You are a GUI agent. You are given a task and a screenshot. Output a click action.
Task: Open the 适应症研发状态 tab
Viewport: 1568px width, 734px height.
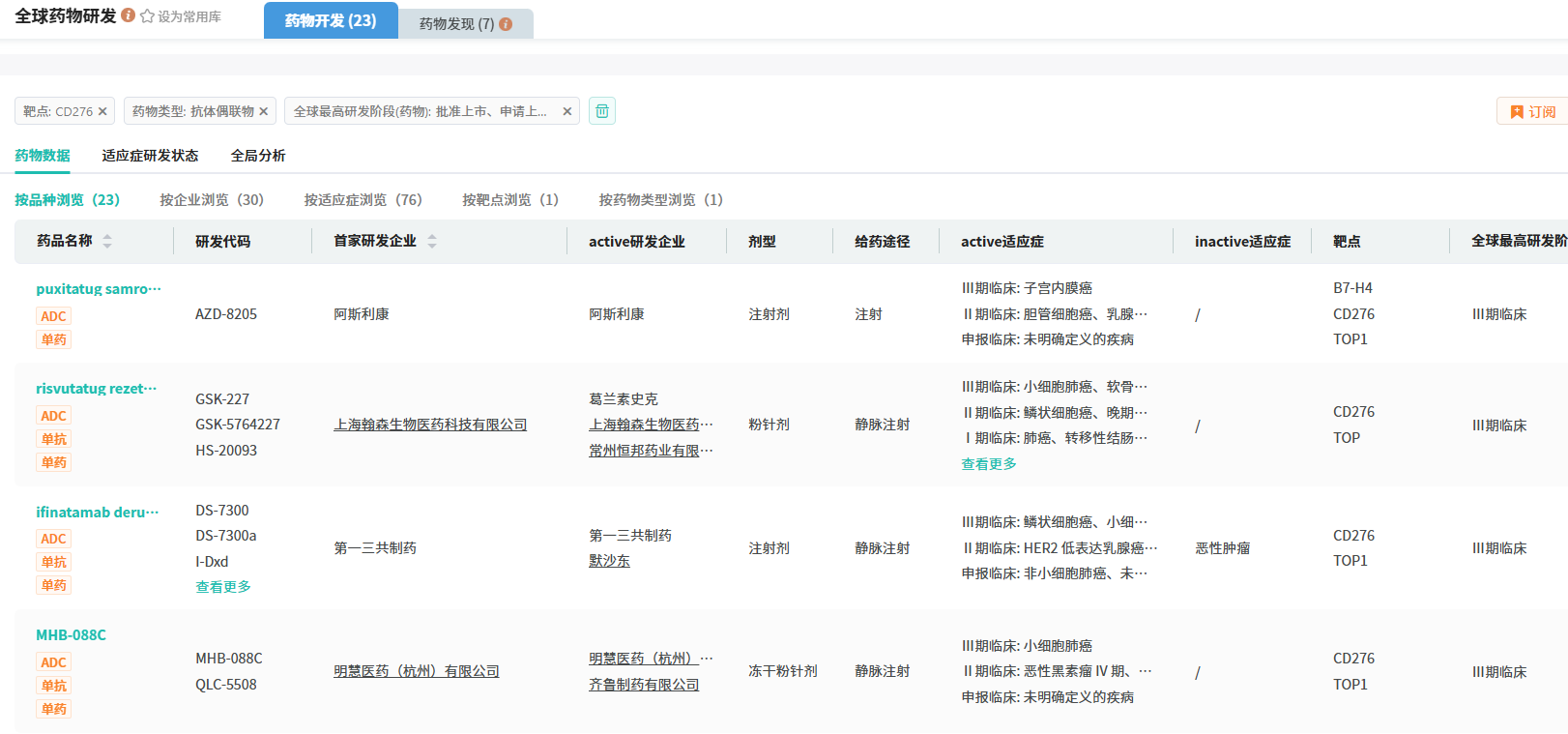150,156
